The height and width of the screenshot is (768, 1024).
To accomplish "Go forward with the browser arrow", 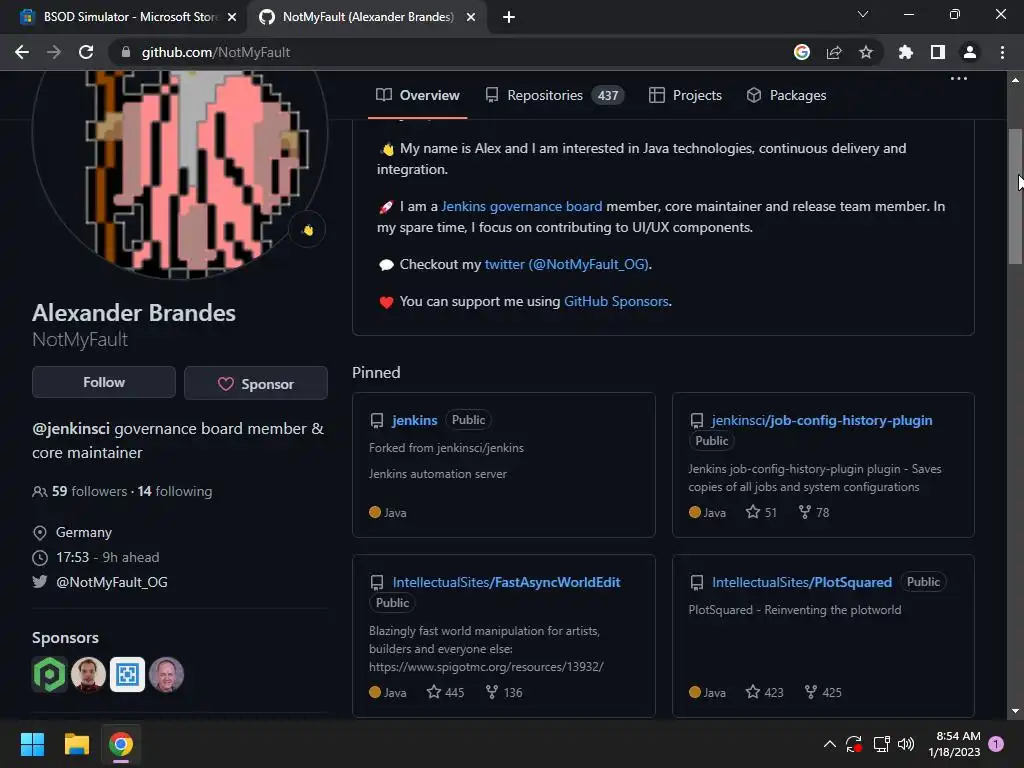I will pyautogui.click(x=54, y=52).
